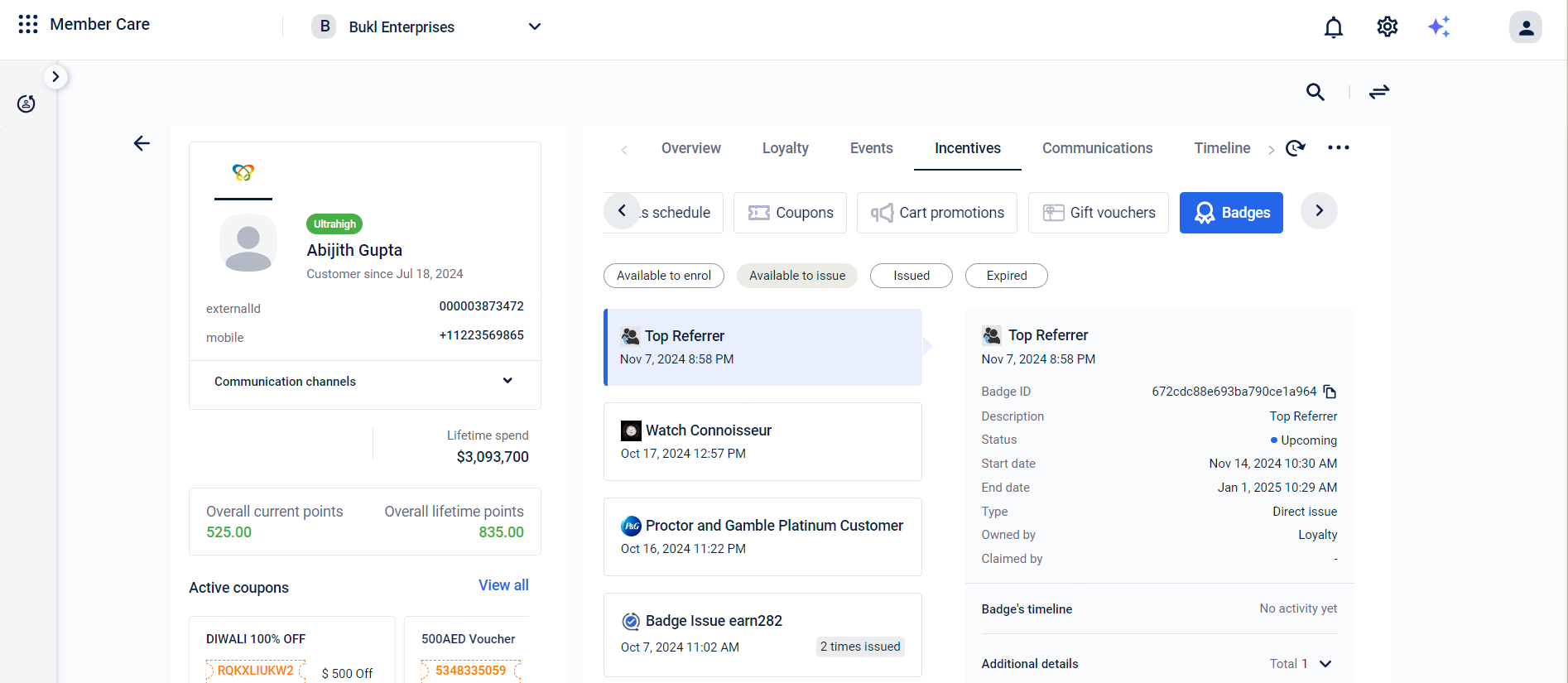Viewport: 1568px width, 683px height.
Task: Switch to the Events tab
Action: pos(872,148)
